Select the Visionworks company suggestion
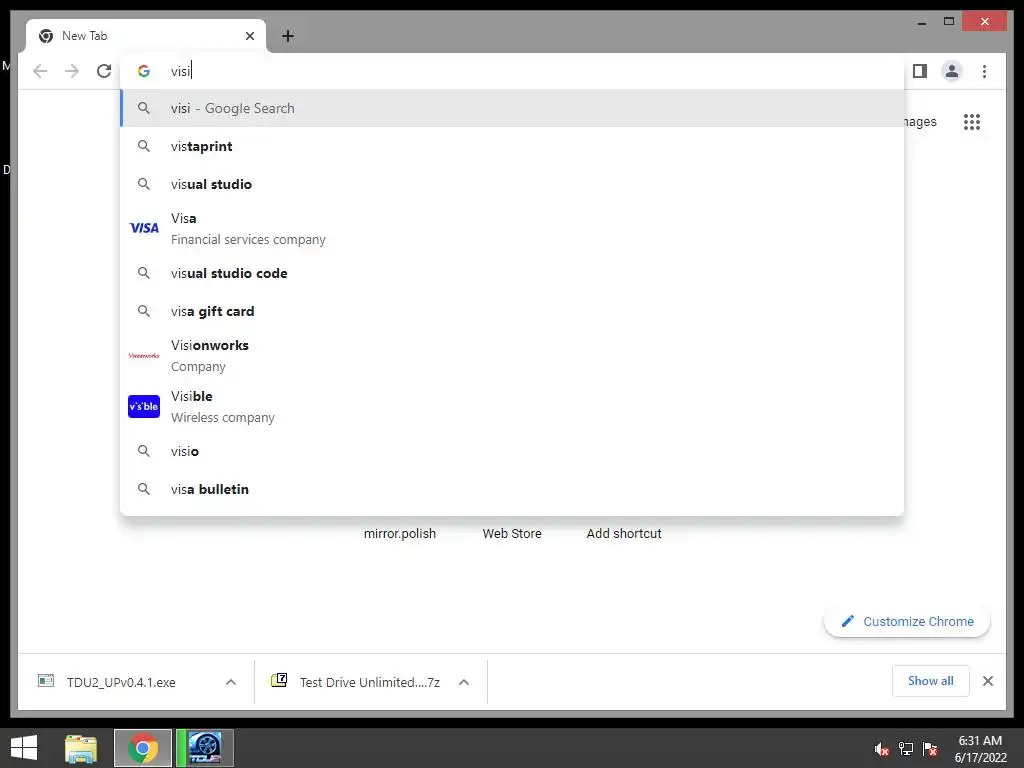 tap(513, 356)
